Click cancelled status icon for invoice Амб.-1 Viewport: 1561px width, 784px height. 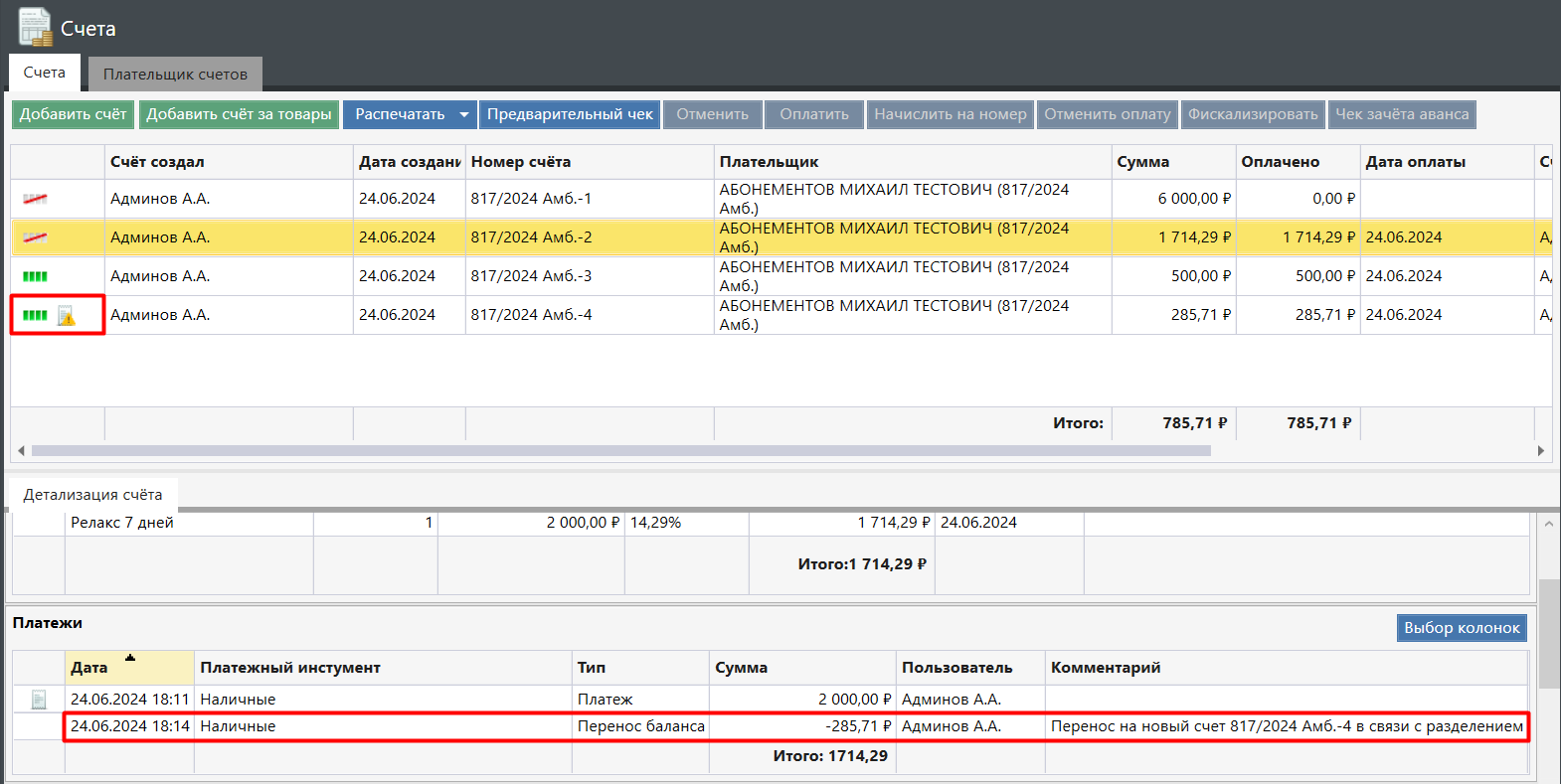tap(35, 199)
